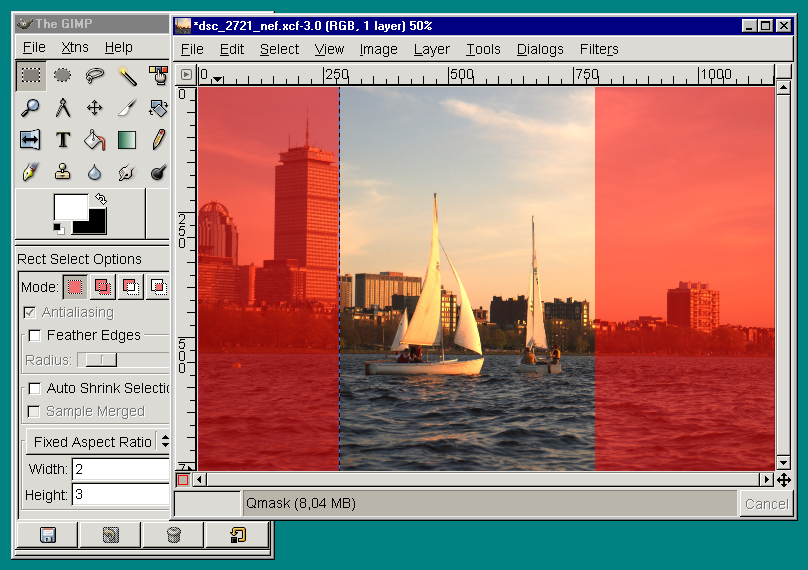Choose Subtract from selection mode
Screen dimensions: 808x570
tap(131, 287)
